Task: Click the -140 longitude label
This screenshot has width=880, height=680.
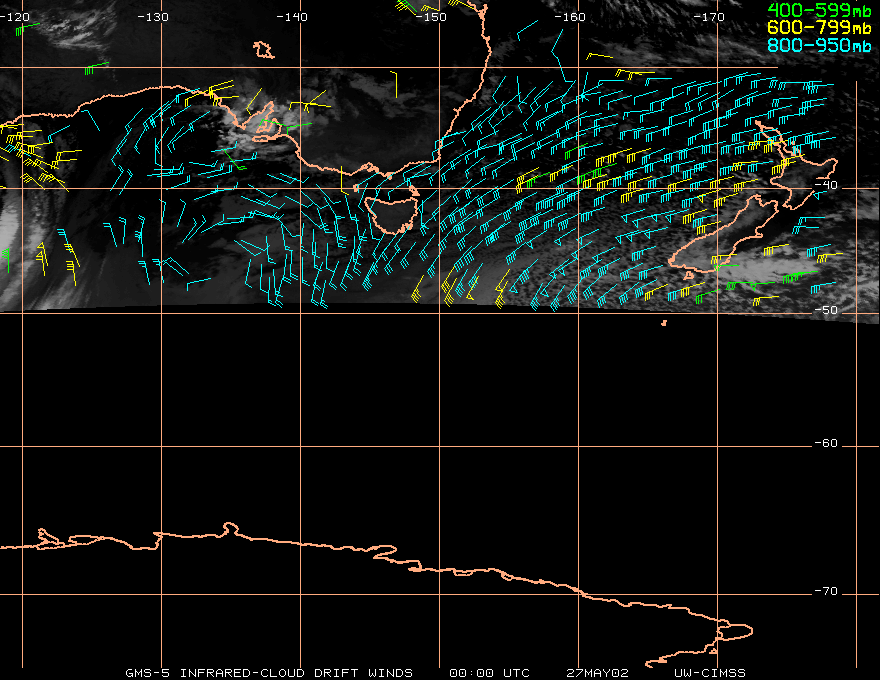Action: tap(292, 17)
